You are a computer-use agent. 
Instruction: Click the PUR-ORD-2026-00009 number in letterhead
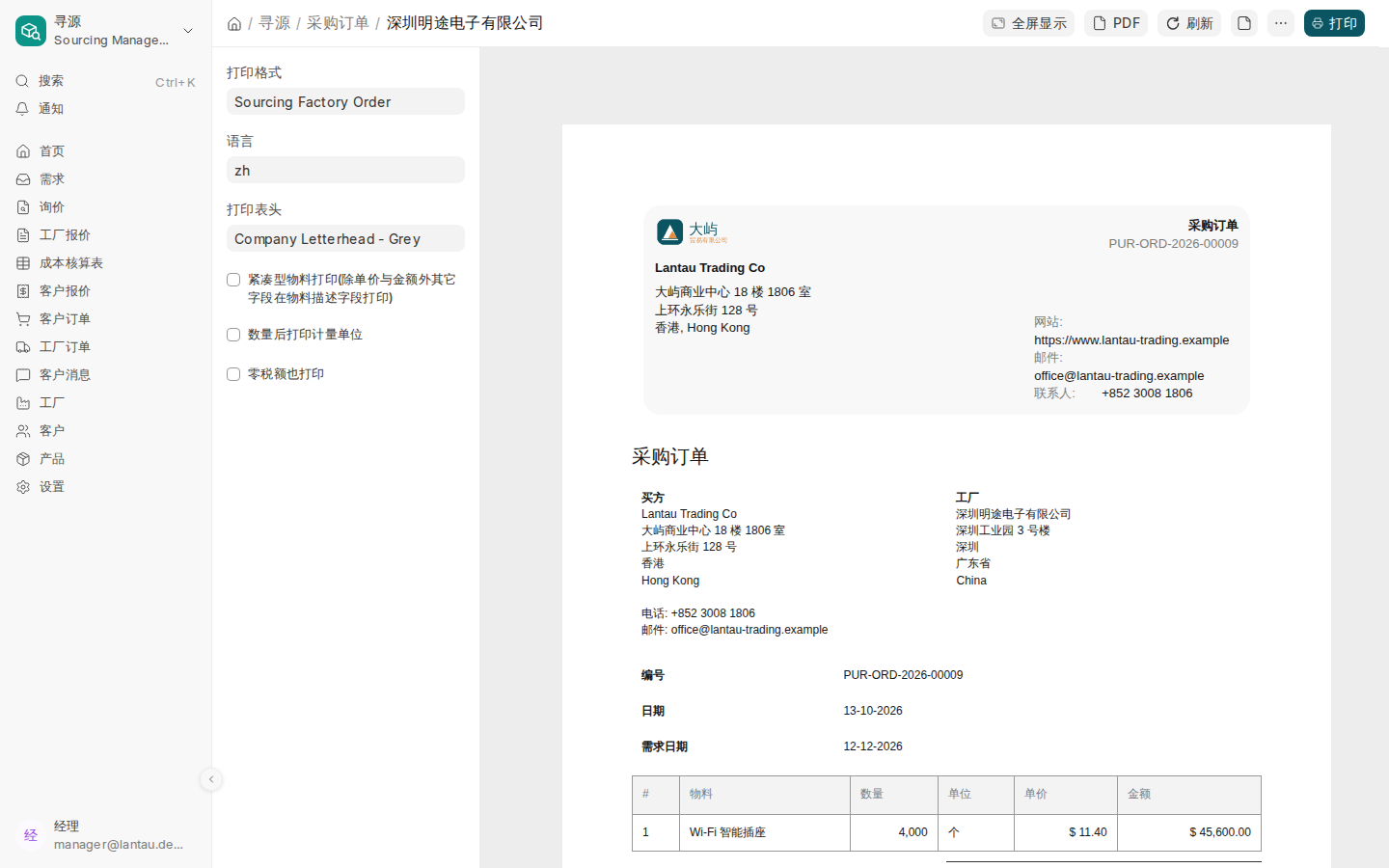[x=1173, y=244]
